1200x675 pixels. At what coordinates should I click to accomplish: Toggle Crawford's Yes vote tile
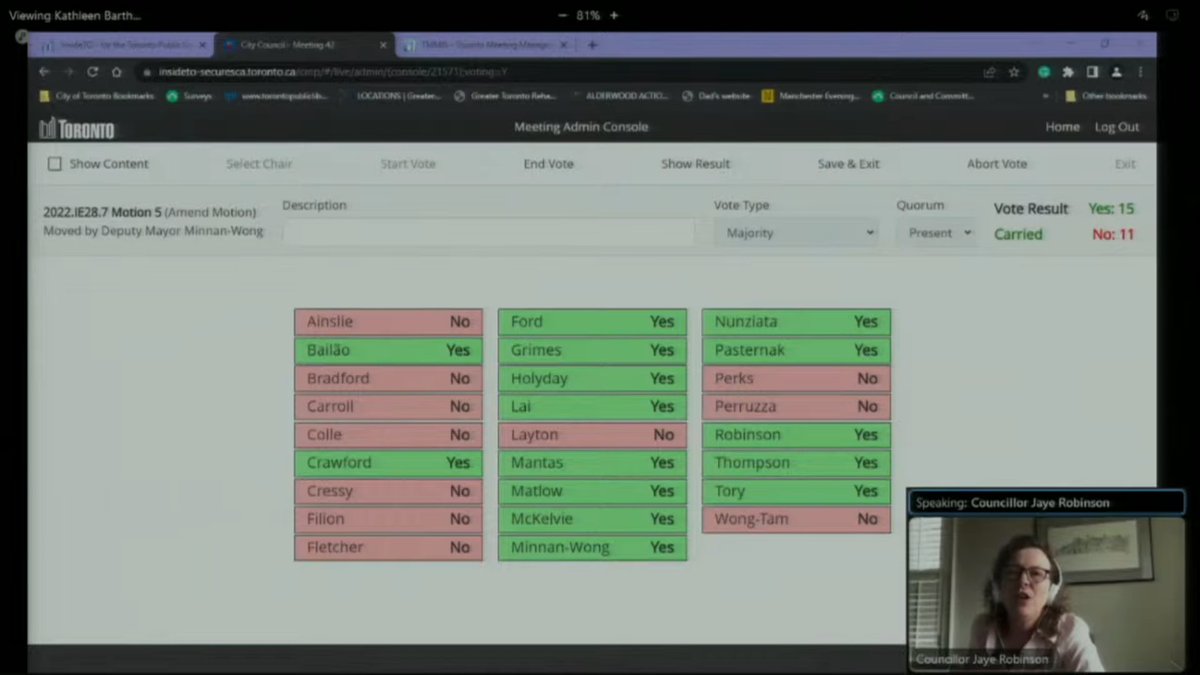point(388,463)
